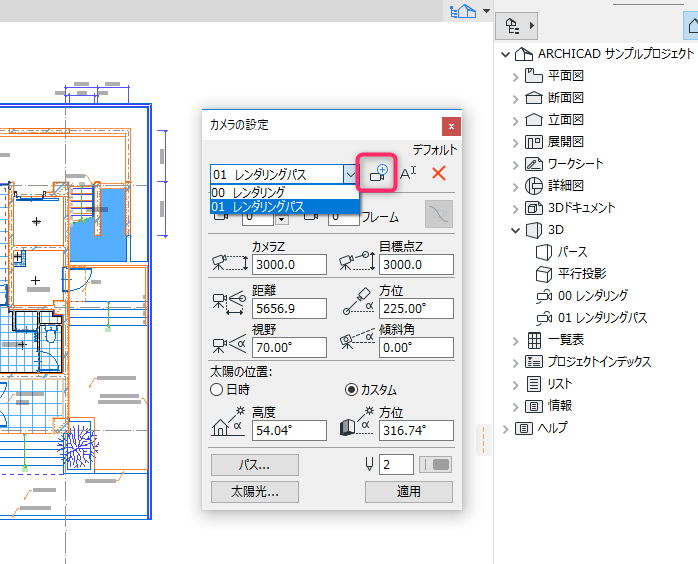Expand the 平面図 tree node
Viewport: 698px width, 564px height.
point(515,77)
